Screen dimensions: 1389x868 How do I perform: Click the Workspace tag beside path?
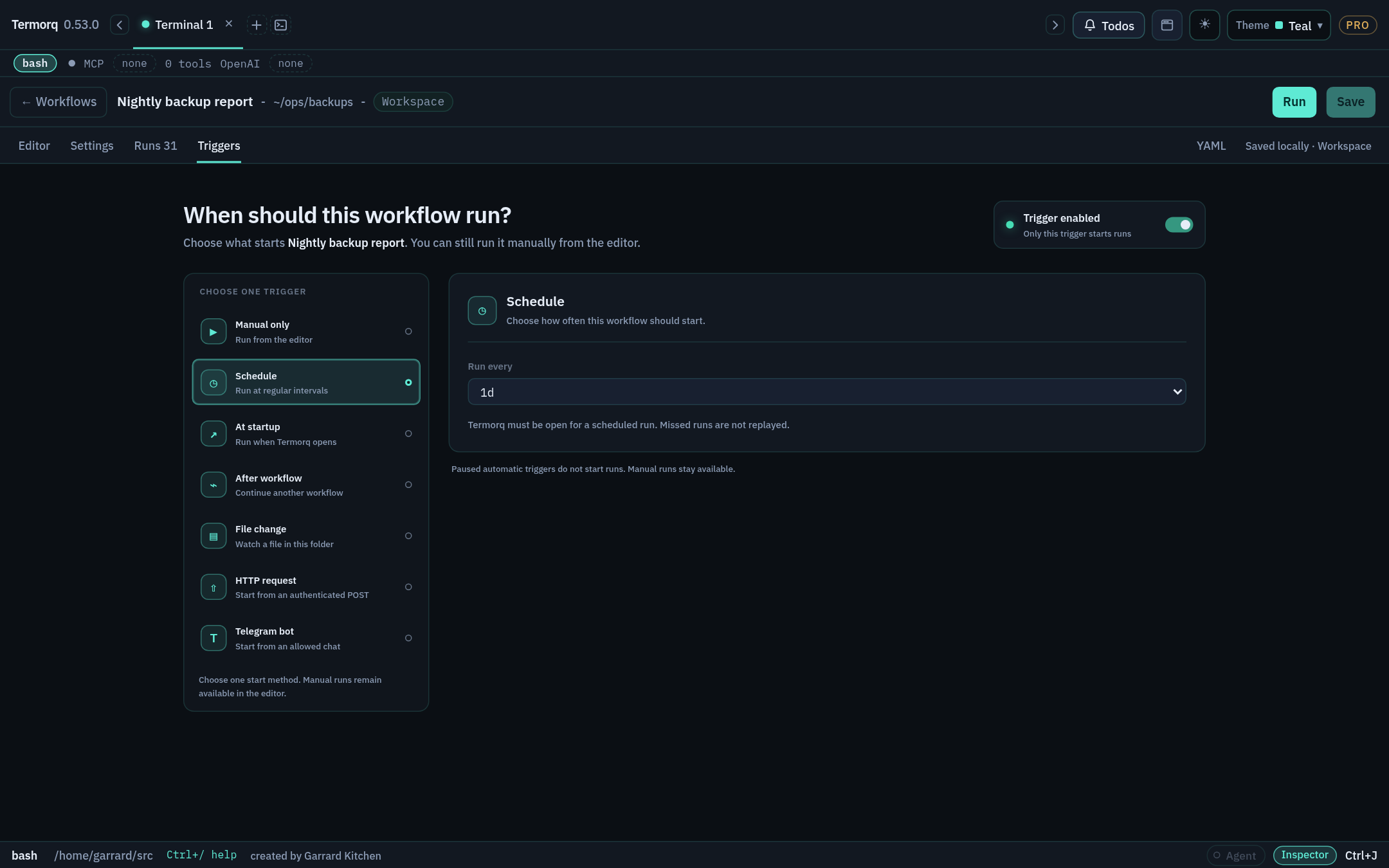pos(413,102)
